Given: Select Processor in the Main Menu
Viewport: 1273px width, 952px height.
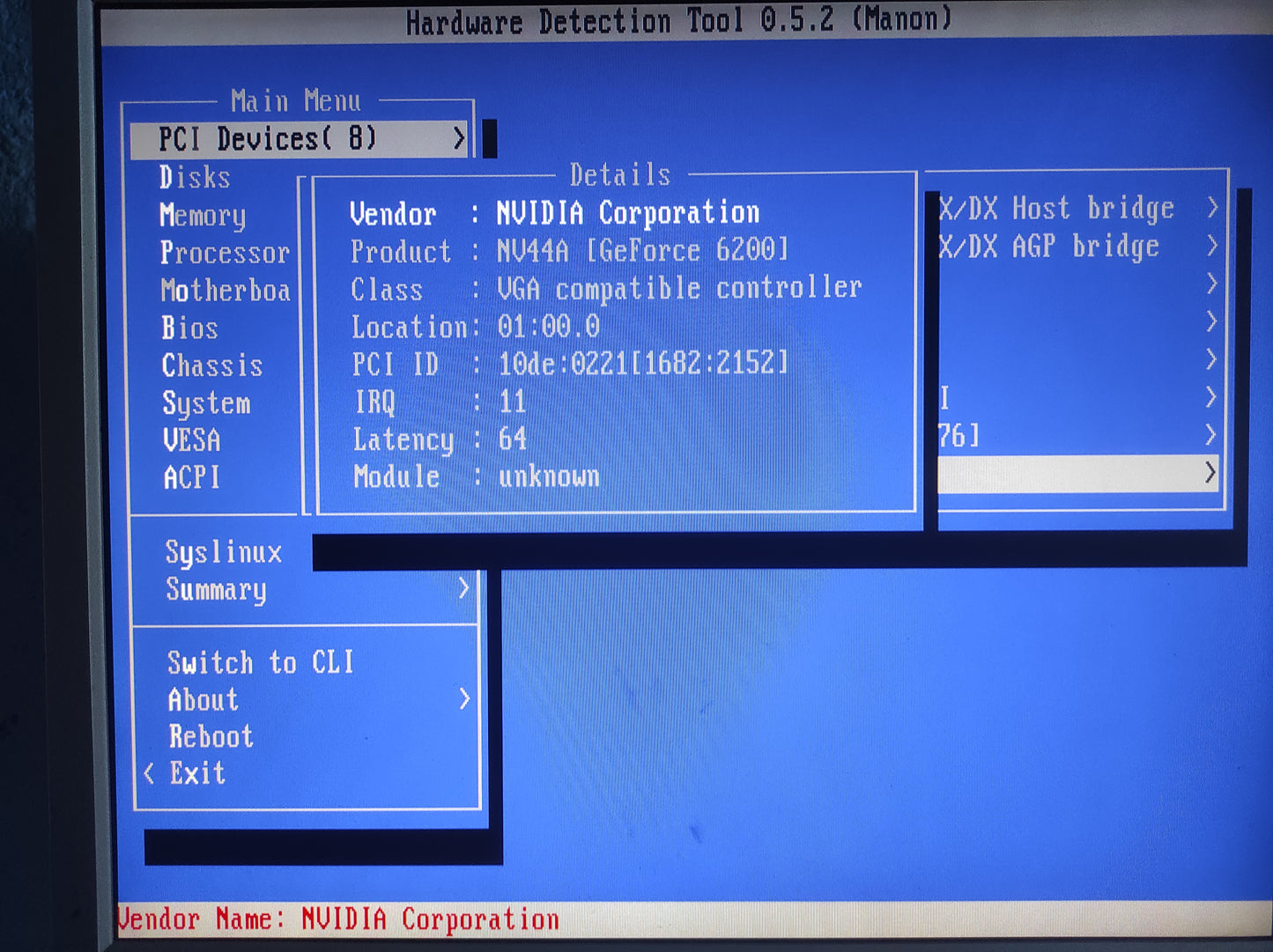Looking at the screenshot, I should click(x=225, y=254).
